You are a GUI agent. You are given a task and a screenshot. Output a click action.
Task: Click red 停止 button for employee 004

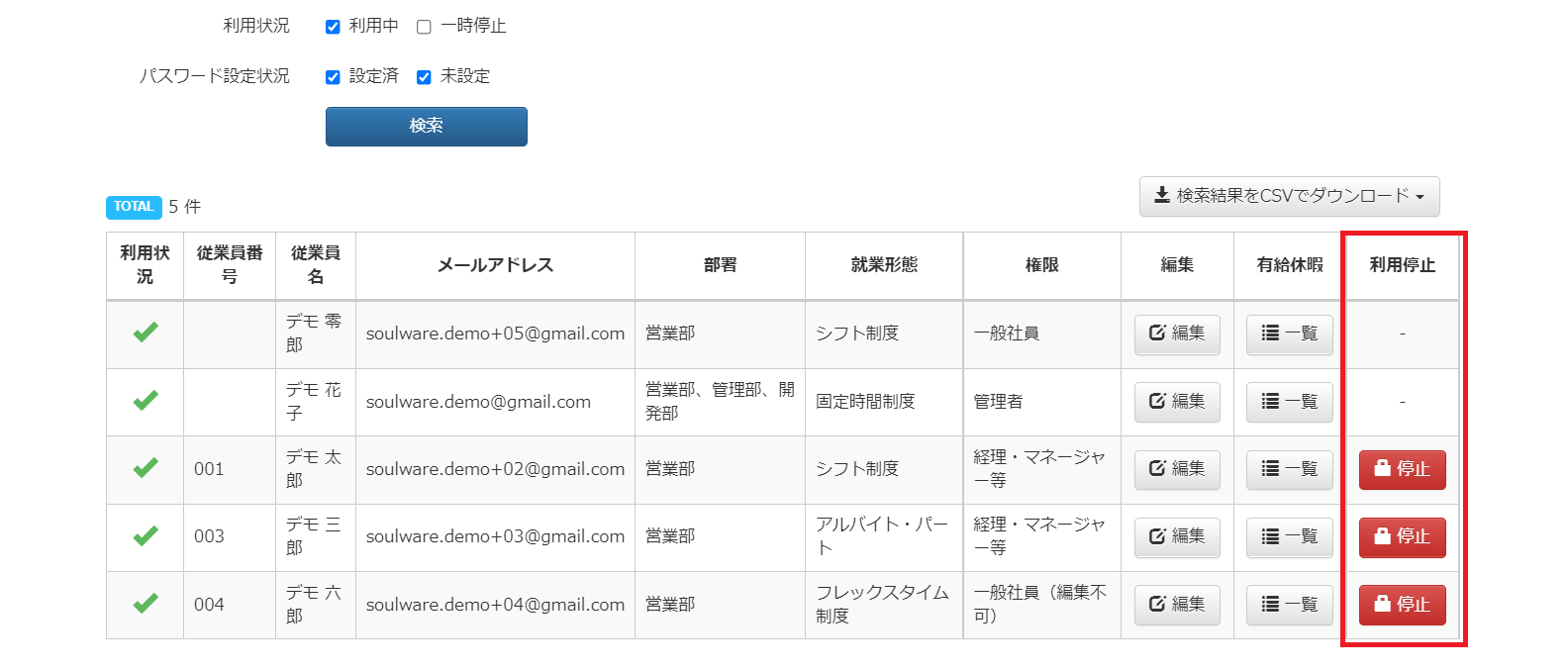pos(1402,605)
